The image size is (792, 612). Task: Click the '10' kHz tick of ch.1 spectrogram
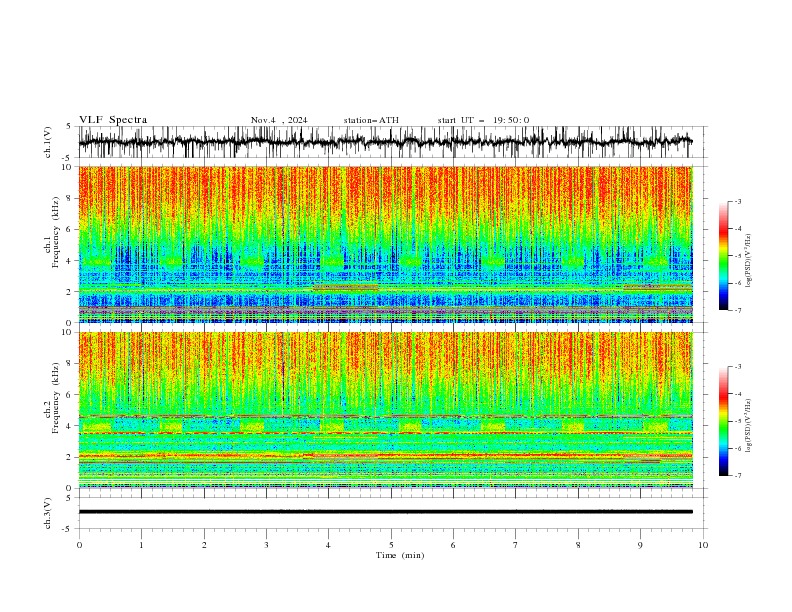tap(67, 167)
